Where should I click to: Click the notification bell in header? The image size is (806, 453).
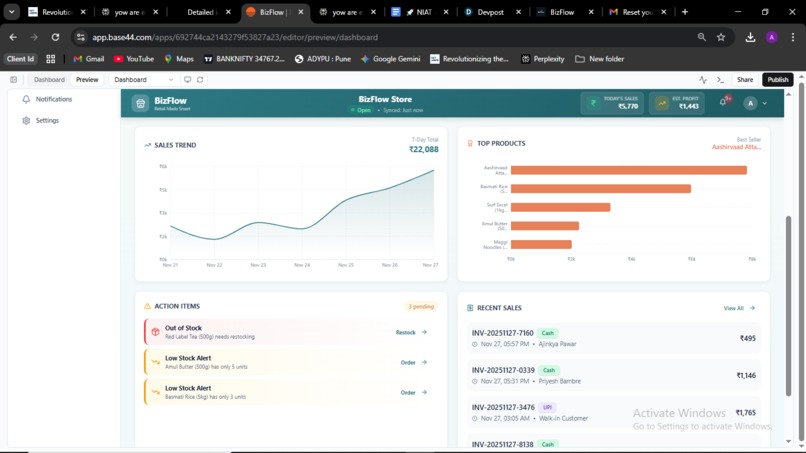pos(723,102)
